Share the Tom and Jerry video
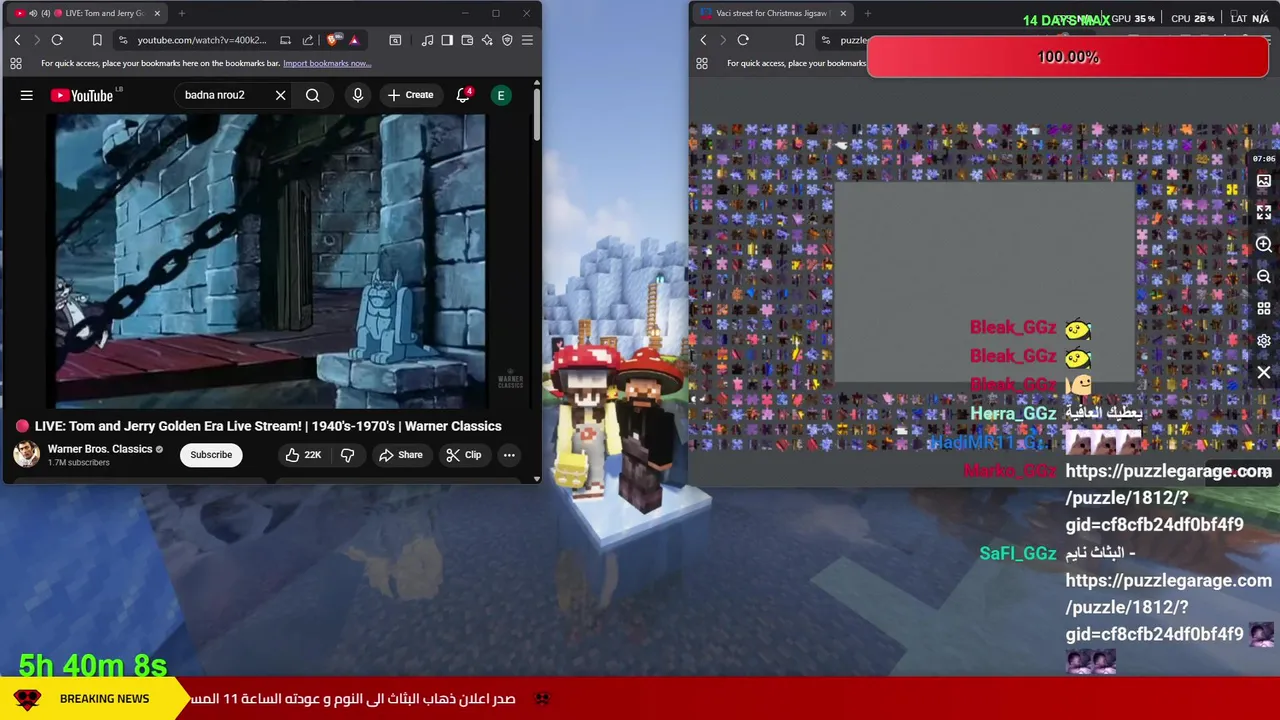This screenshot has height=720, width=1280. pos(400,455)
